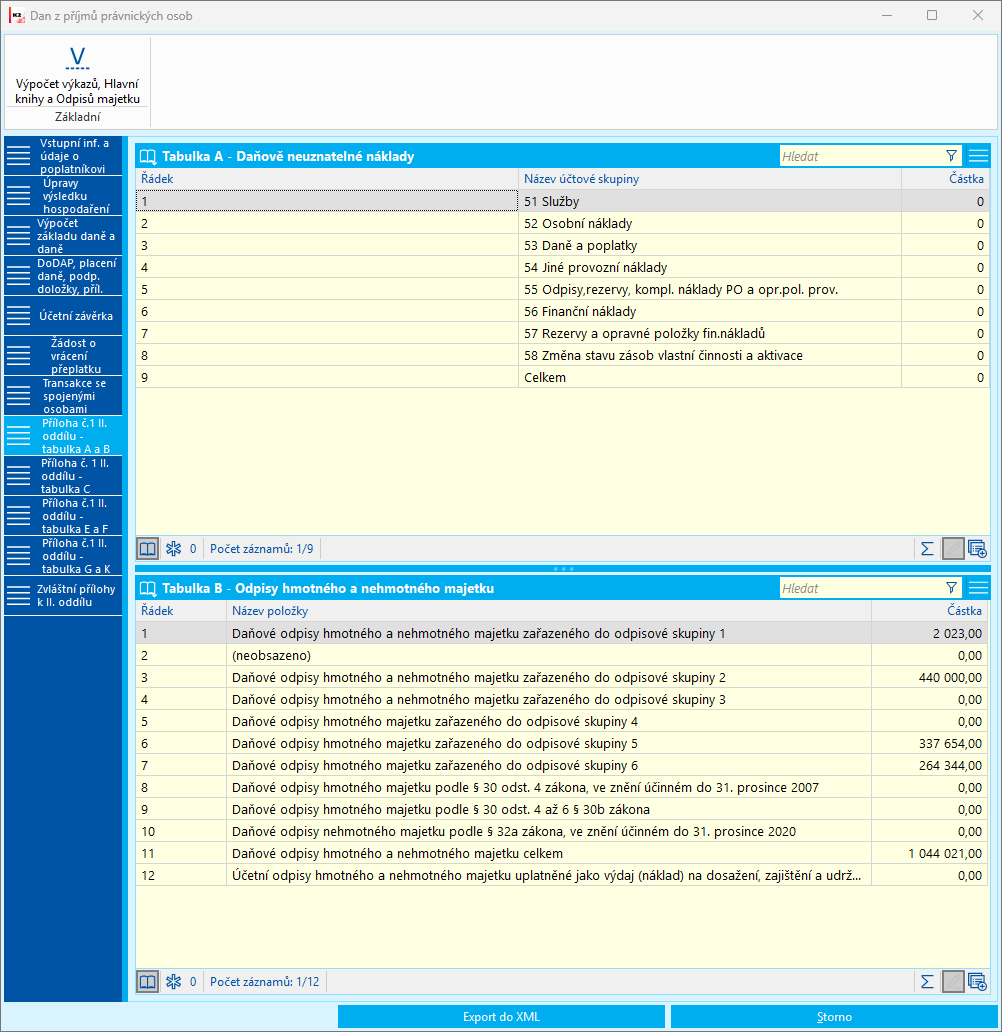Open Vstupní inf. a údaje o poplatníkovi section
Image resolution: width=1002 pixels, height=1032 pixels.
pyautogui.click(x=63, y=156)
